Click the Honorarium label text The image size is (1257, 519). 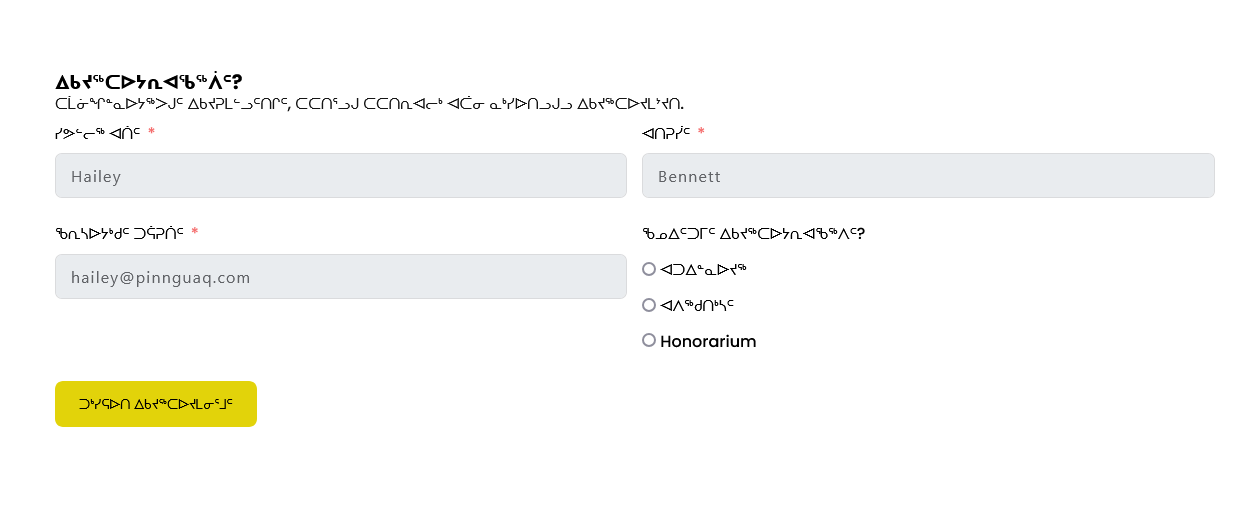[708, 341]
